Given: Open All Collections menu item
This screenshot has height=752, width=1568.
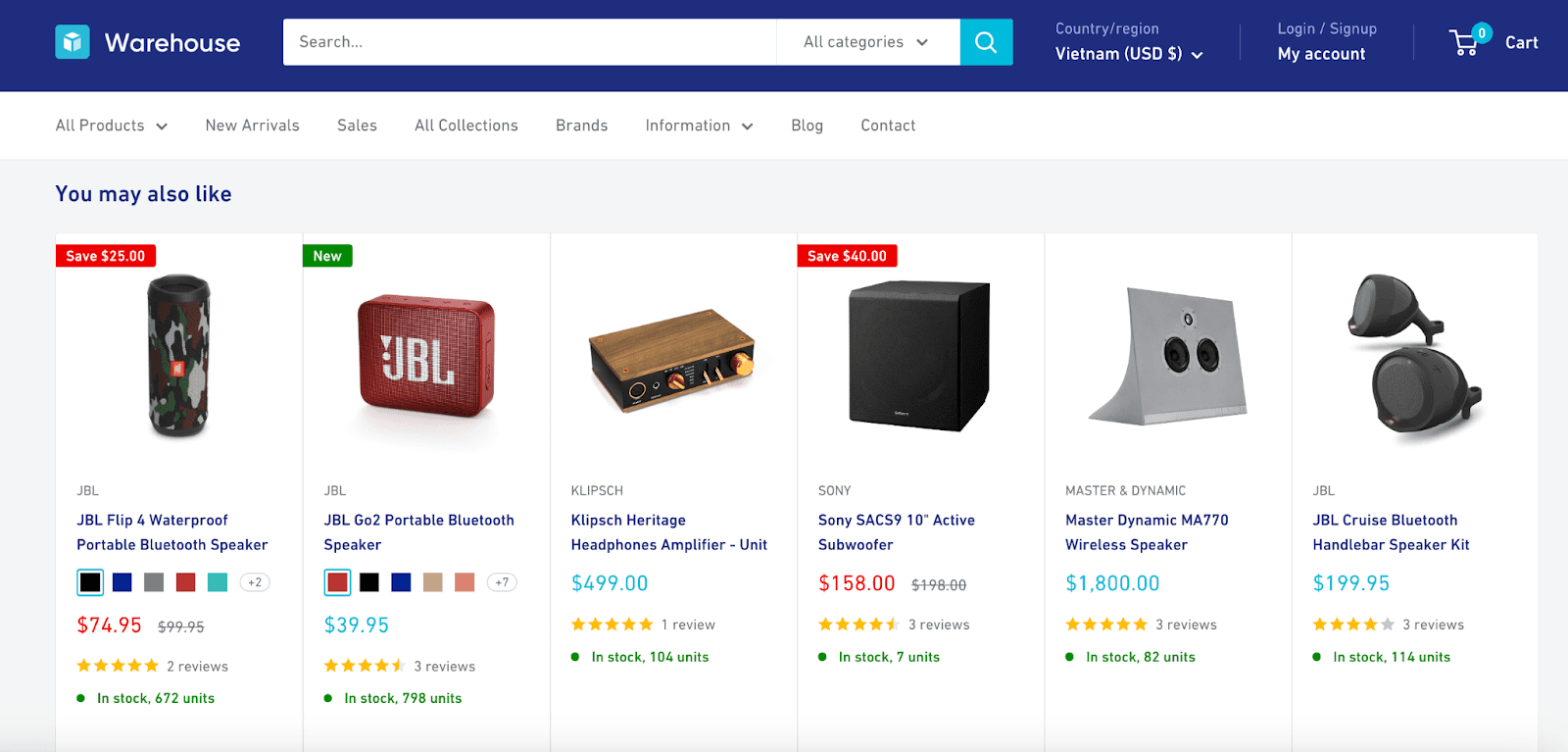Looking at the screenshot, I should (x=466, y=125).
